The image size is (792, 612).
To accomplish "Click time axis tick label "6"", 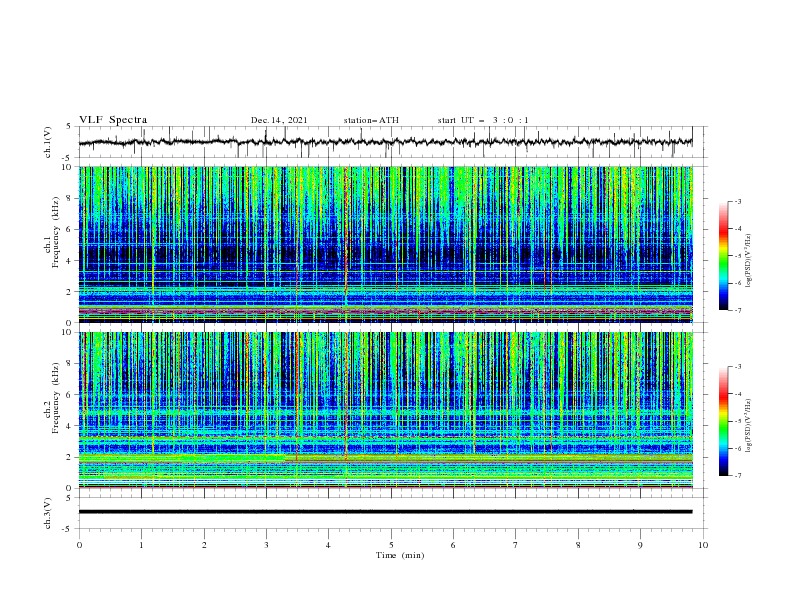I will click(453, 545).
